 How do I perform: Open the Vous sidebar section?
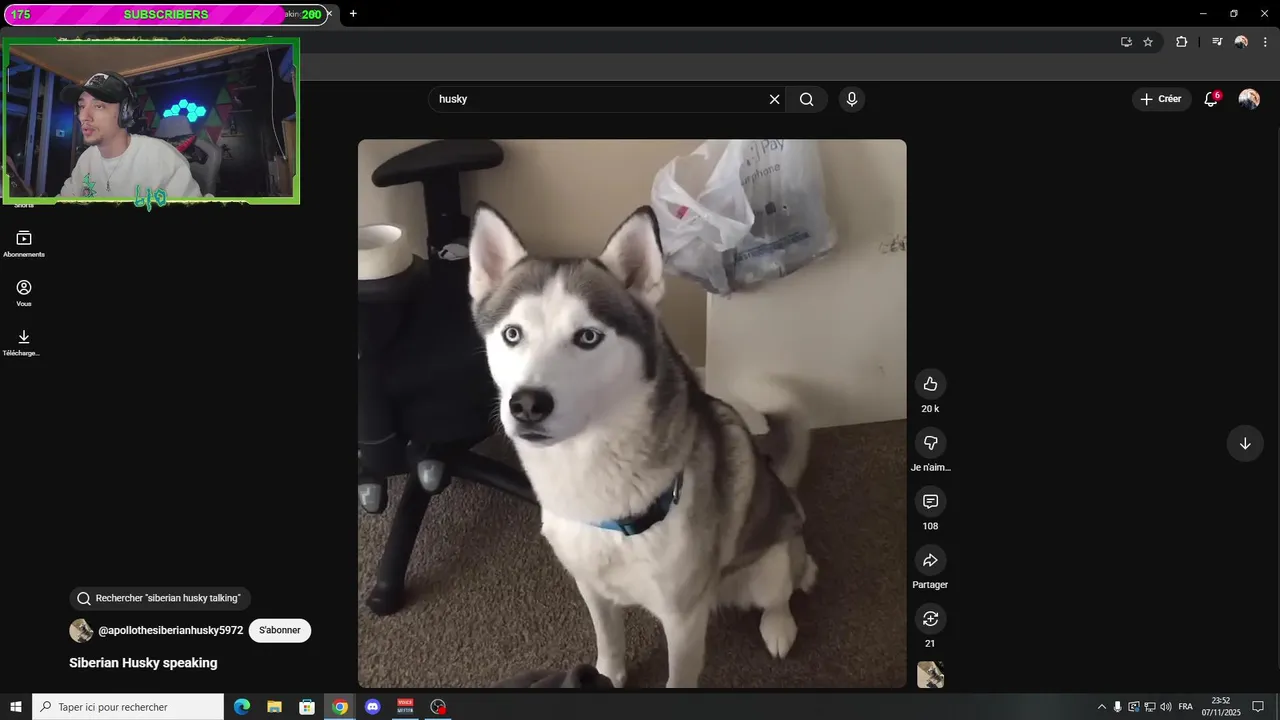[x=24, y=293]
